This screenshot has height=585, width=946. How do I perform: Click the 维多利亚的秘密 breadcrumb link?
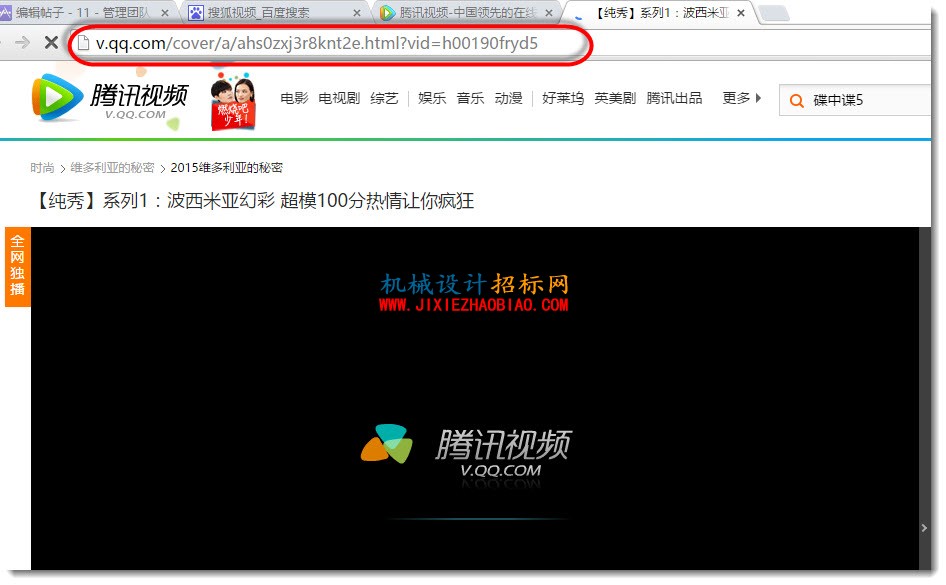112,168
